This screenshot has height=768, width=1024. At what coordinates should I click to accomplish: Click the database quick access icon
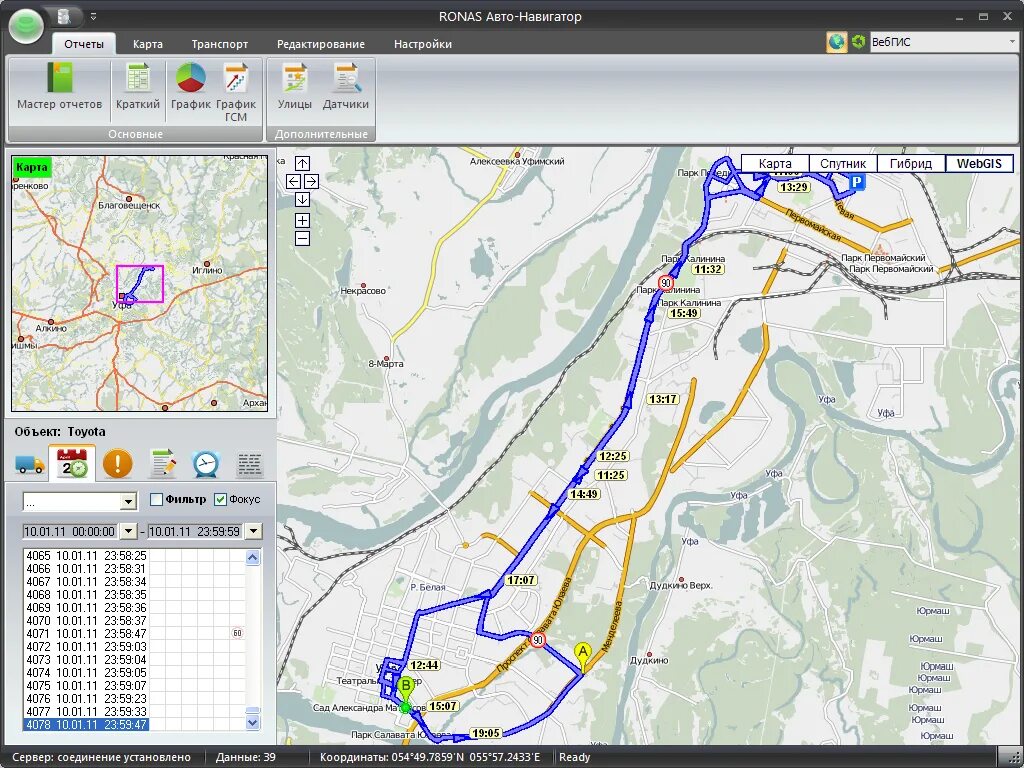[64, 16]
